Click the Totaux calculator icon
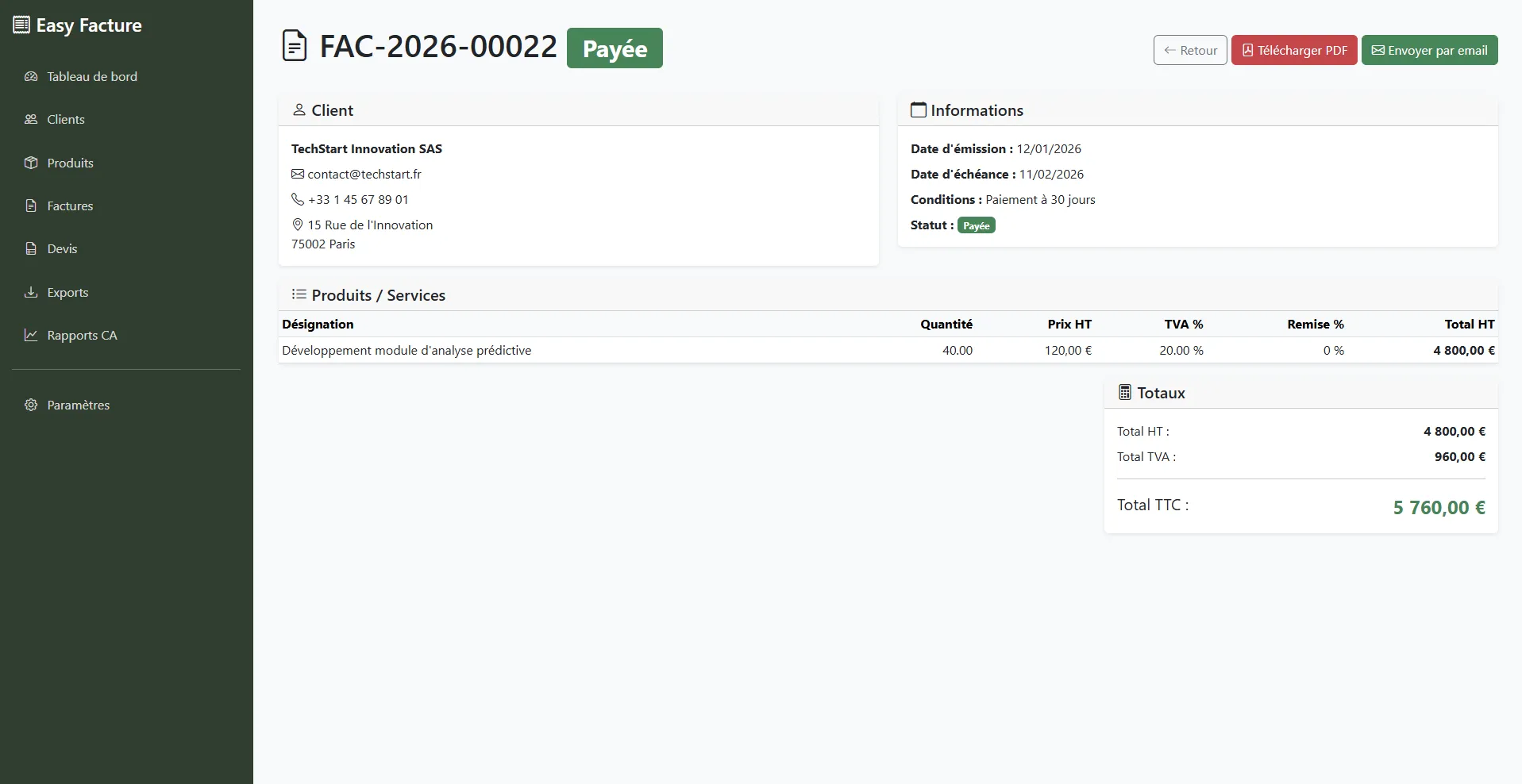This screenshot has height=784, width=1522. [x=1124, y=392]
